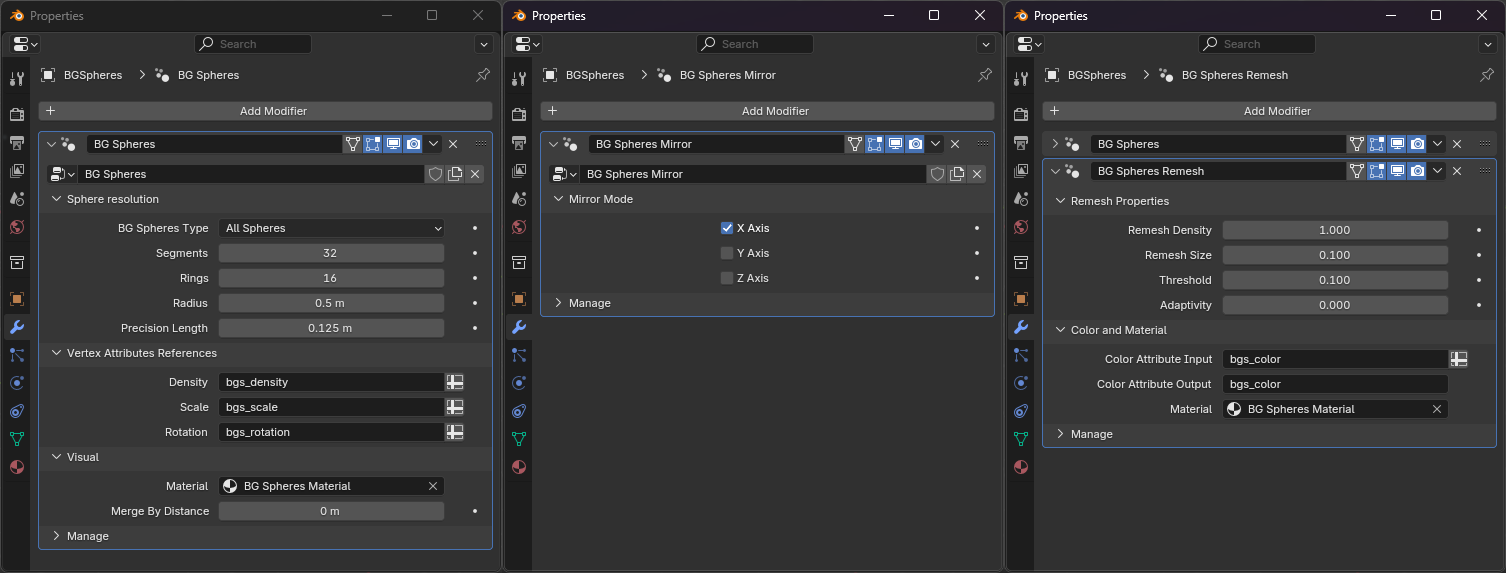Open editor type menu in middle window

(526, 44)
